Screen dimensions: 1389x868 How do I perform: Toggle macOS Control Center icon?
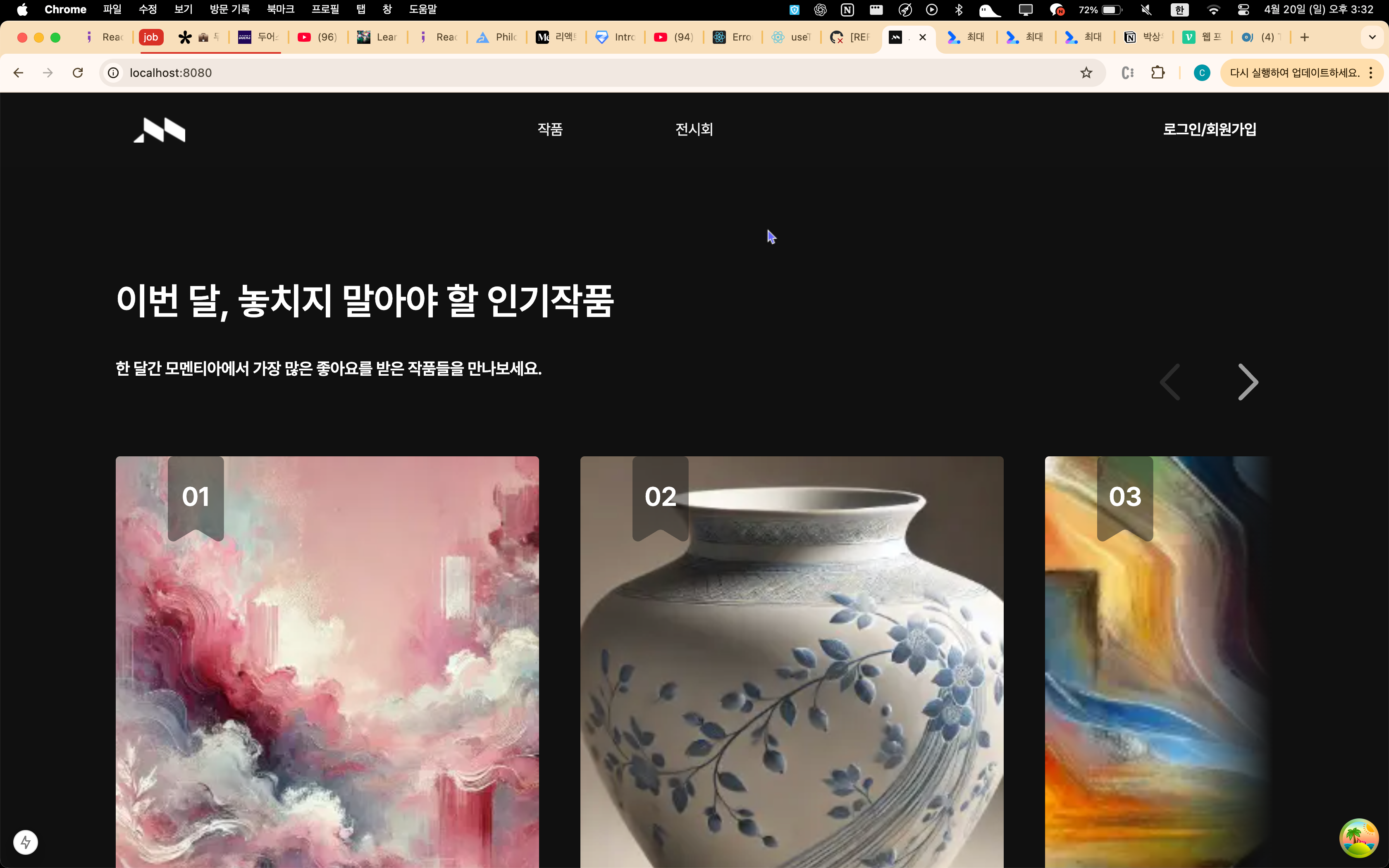tap(1243, 10)
